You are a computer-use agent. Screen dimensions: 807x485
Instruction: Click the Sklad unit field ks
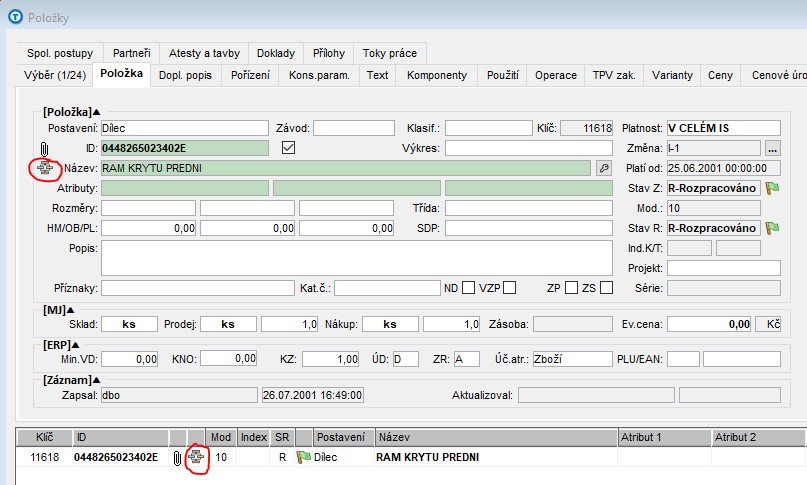pyautogui.click(x=129, y=324)
